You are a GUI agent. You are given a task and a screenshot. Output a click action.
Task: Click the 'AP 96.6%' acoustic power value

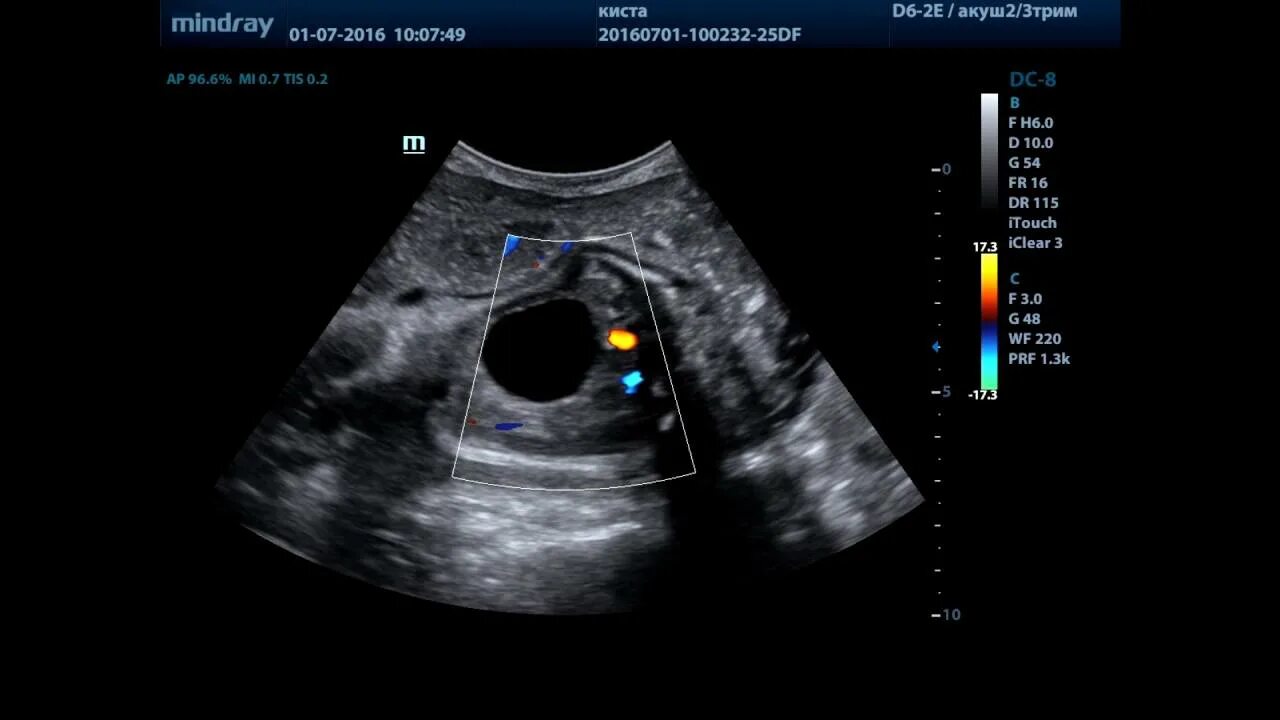point(199,79)
